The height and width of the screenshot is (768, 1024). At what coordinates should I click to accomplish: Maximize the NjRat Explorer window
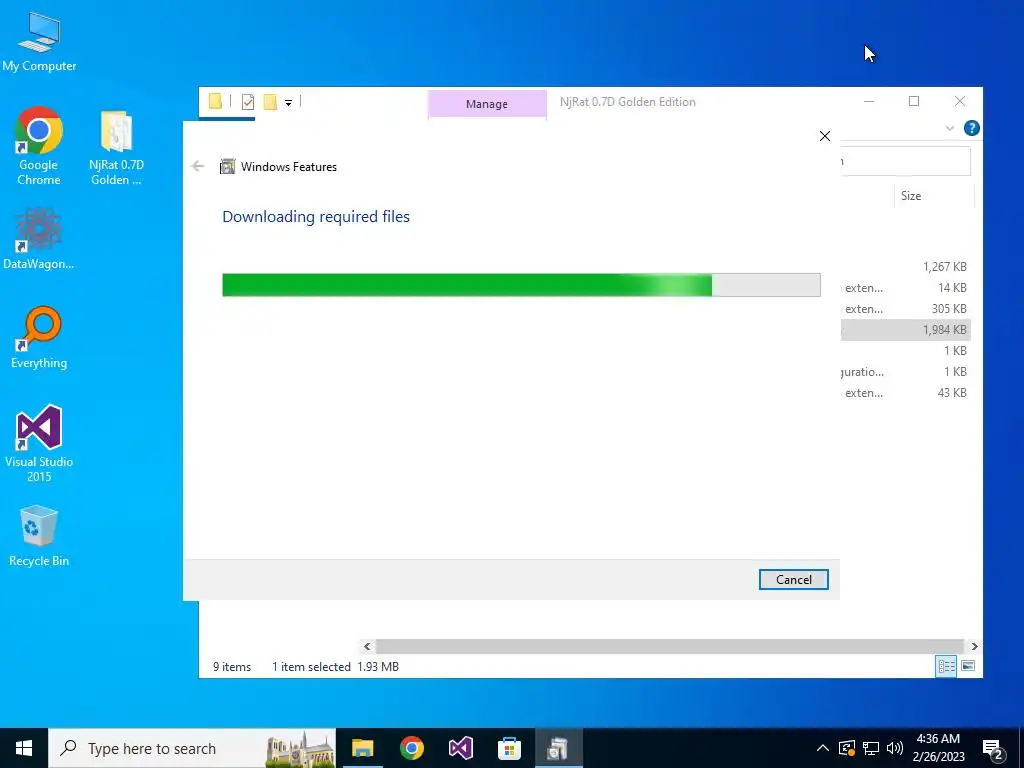pyautogui.click(x=914, y=101)
